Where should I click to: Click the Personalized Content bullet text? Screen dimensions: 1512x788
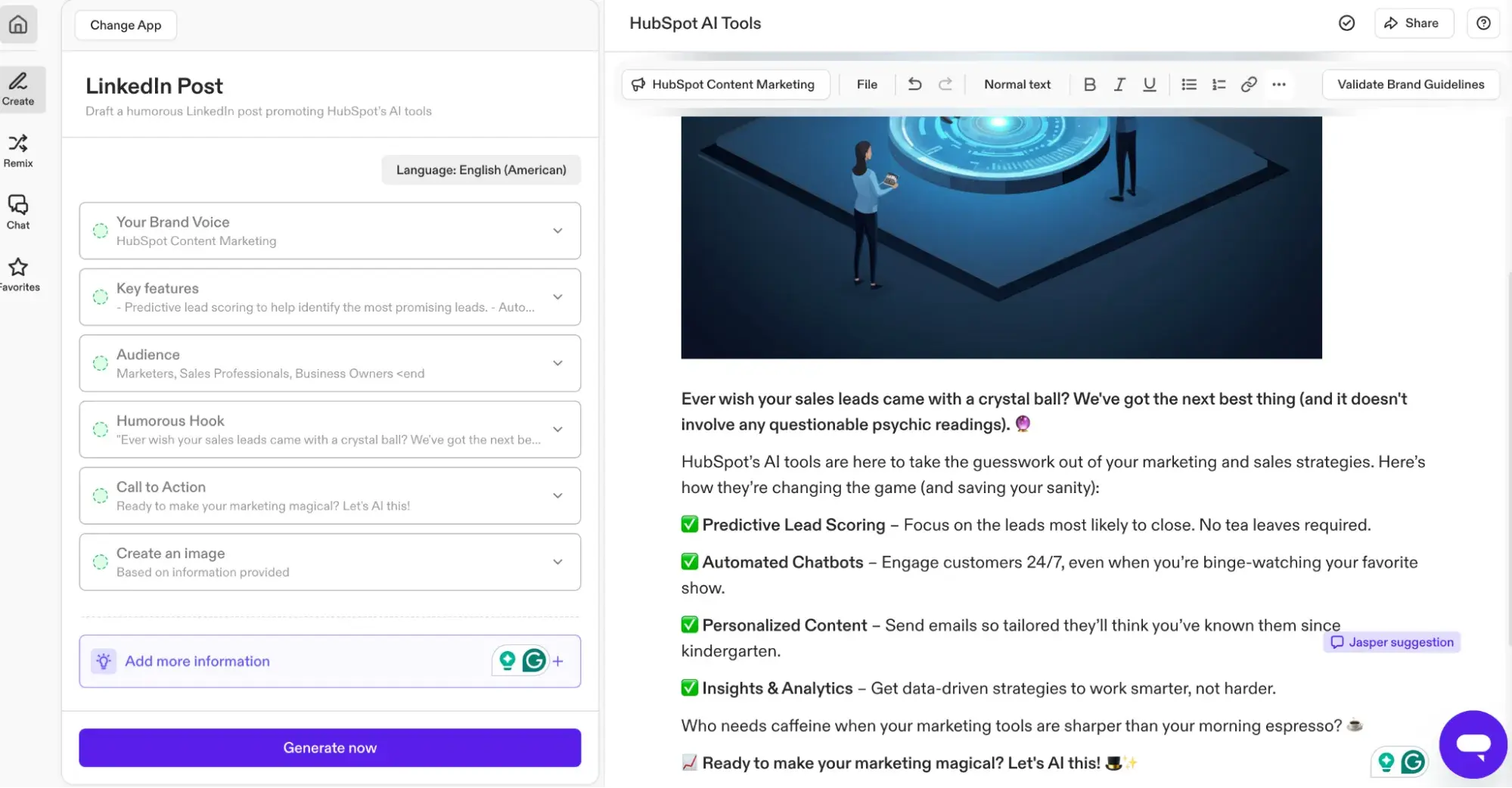click(1011, 638)
